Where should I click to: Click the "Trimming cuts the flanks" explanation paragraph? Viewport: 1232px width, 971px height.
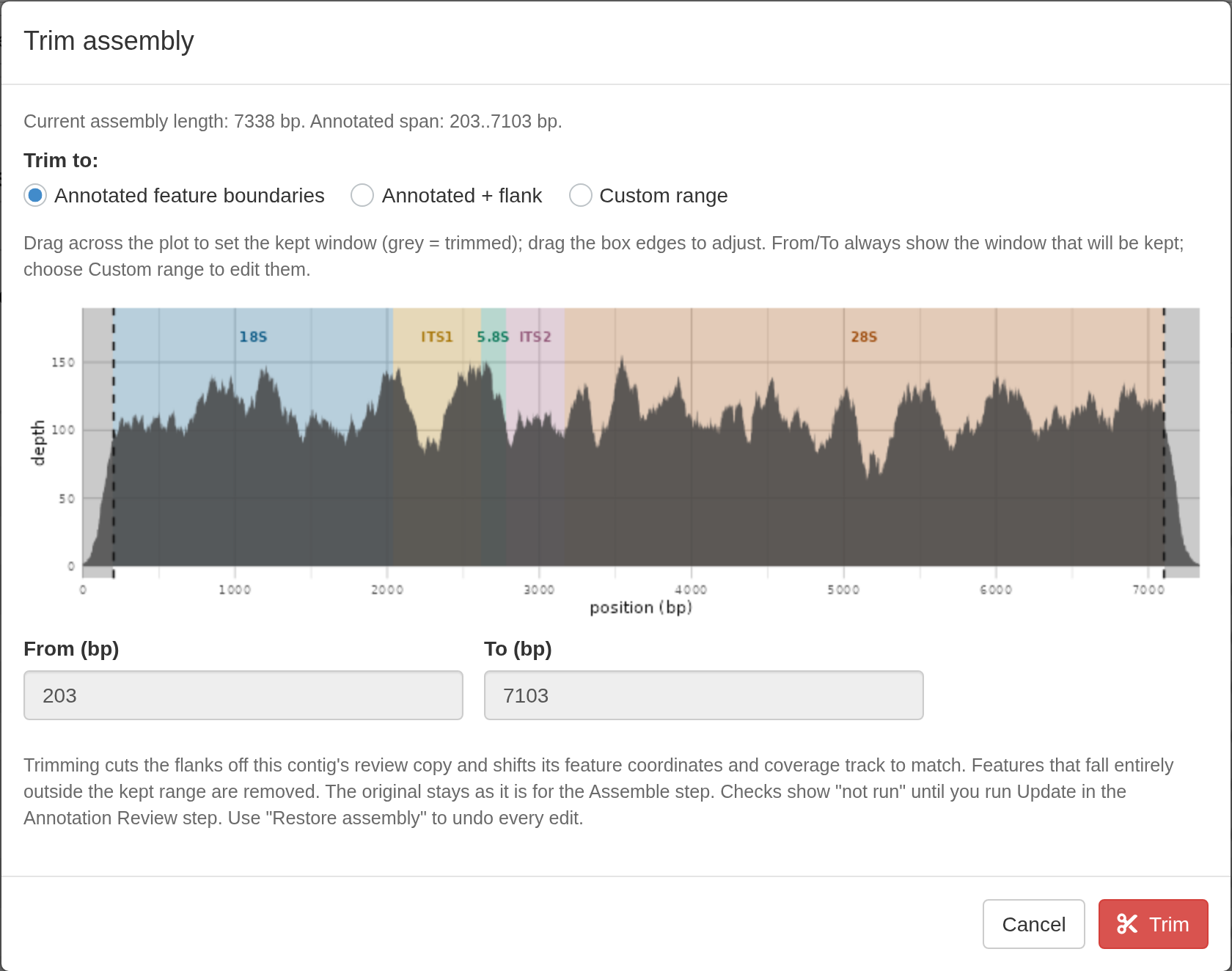(x=598, y=791)
